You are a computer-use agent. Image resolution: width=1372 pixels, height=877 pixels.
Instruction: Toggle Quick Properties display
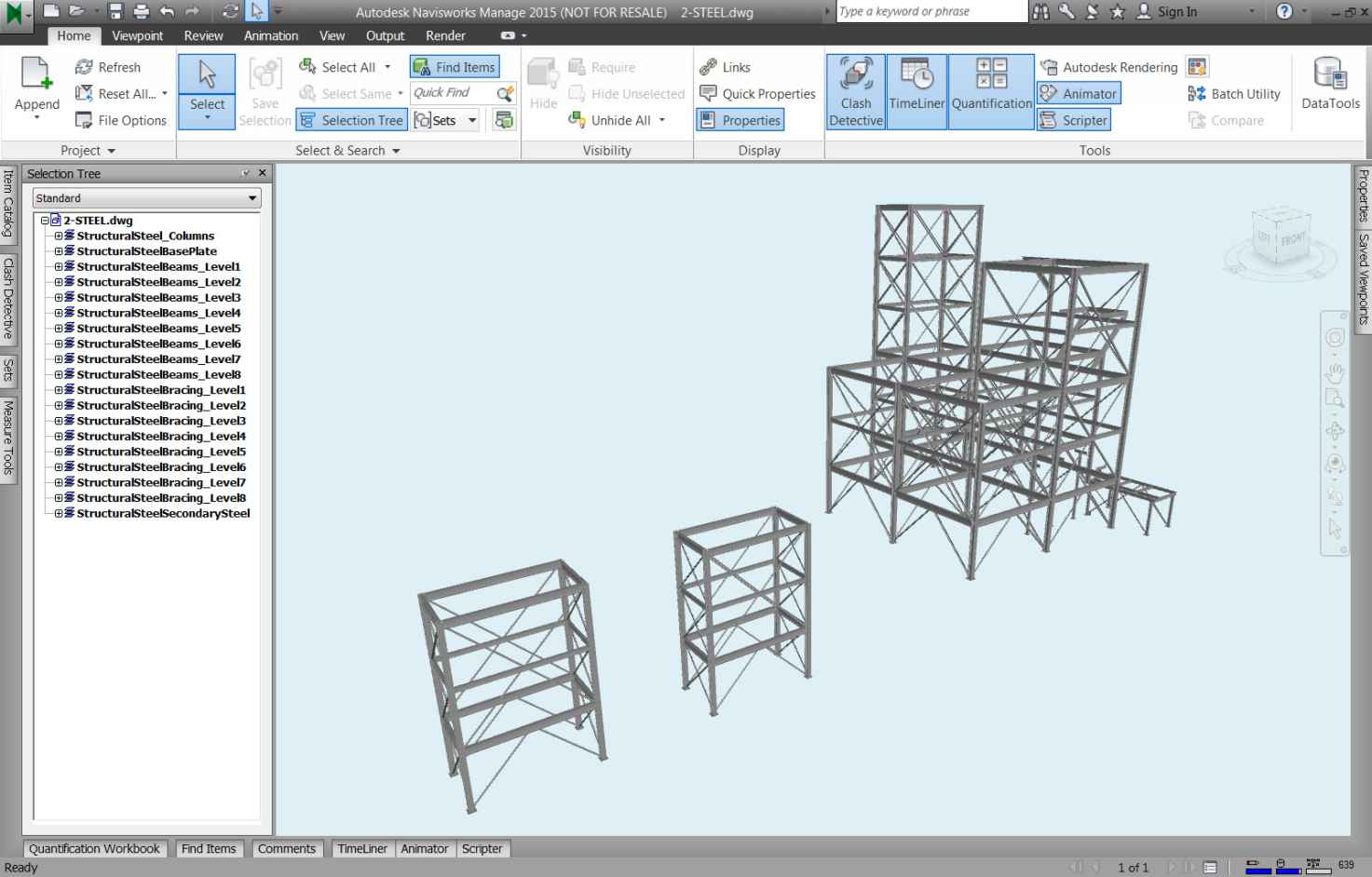click(757, 93)
